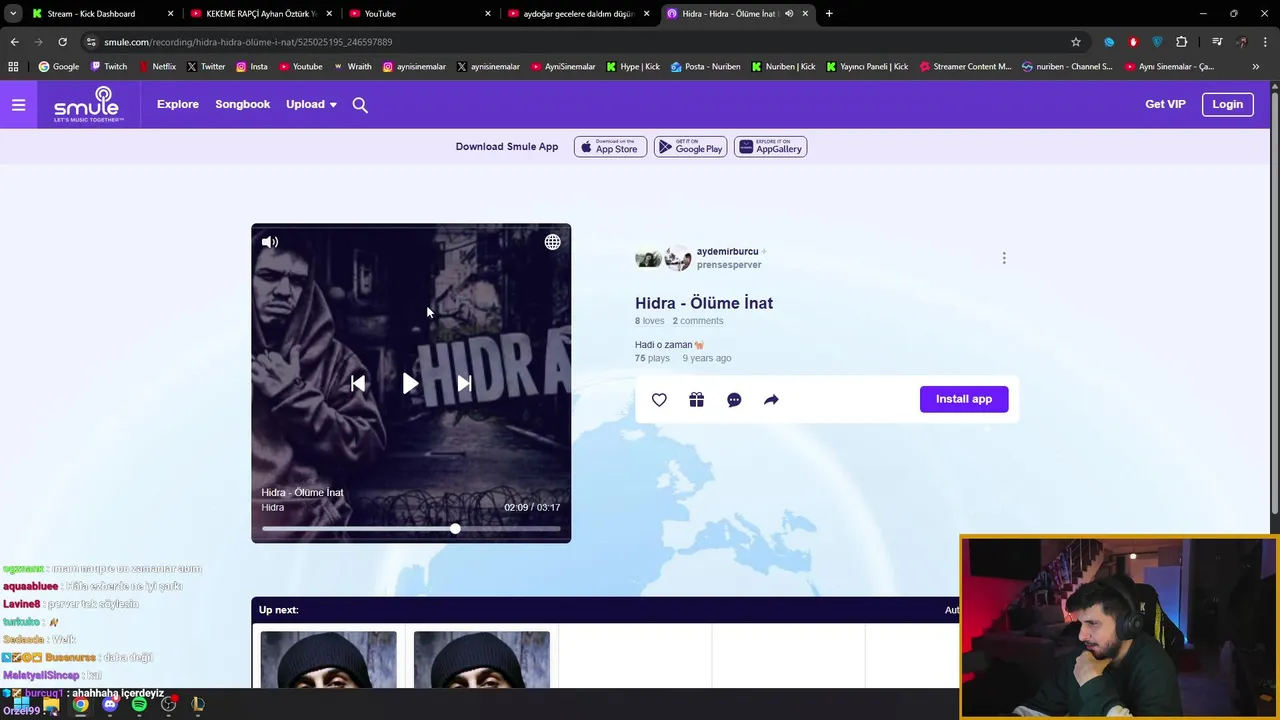Screen dimensions: 1280x720
Task: Skip to the next recording
Action: 464,384
